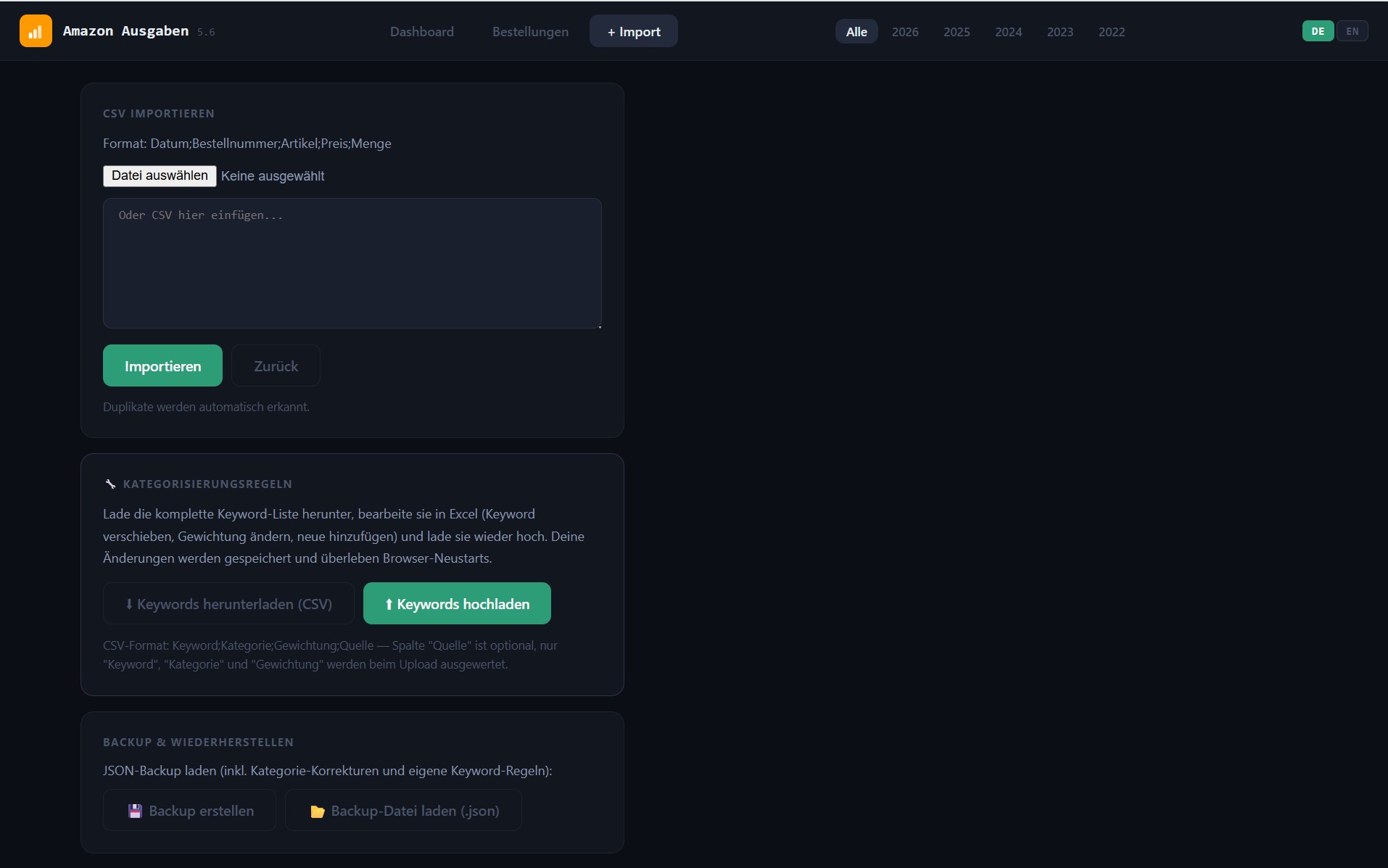Load a backup via Backup-Datei laden (.json)
Viewport: 1388px width, 868px height.
(x=403, y=810)
